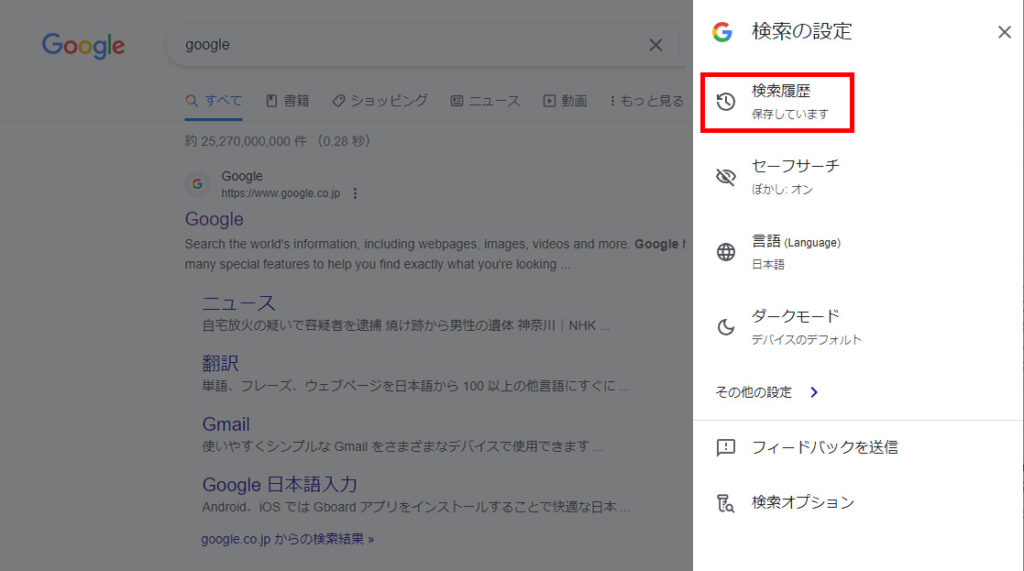Expand その他の設定 with chevron arrow
Screen dimensions: 1024x571
coord(814,393)
